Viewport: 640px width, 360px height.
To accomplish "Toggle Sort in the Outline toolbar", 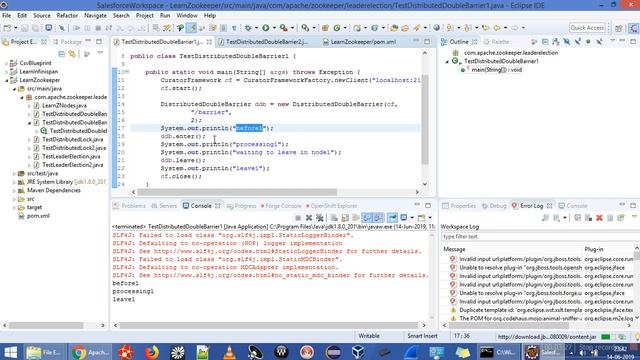I will [x=556, y=42].
